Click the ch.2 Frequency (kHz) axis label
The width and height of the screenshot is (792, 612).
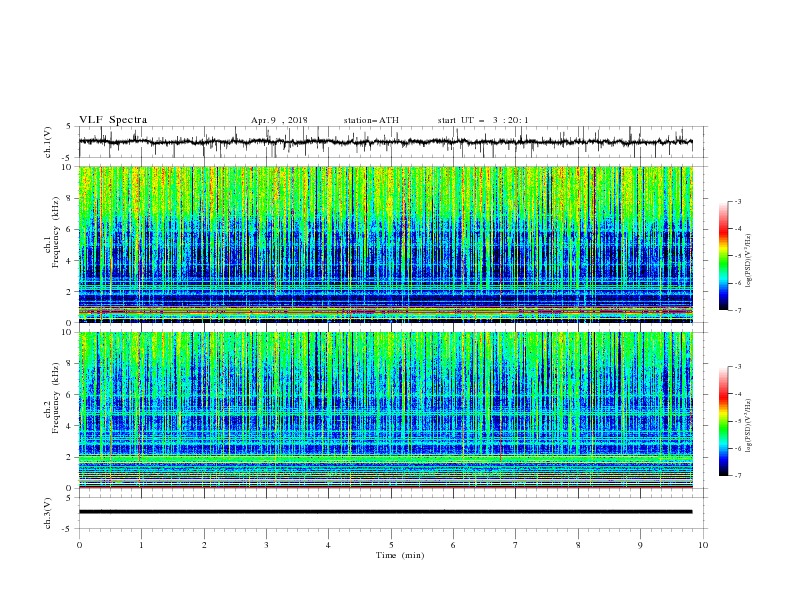click(x=52, y=410)
